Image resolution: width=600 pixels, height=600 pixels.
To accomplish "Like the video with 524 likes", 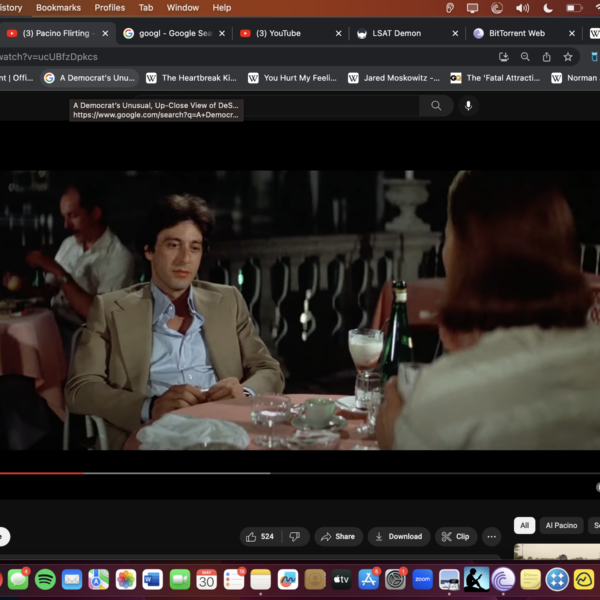I will (x=259, y=536).
